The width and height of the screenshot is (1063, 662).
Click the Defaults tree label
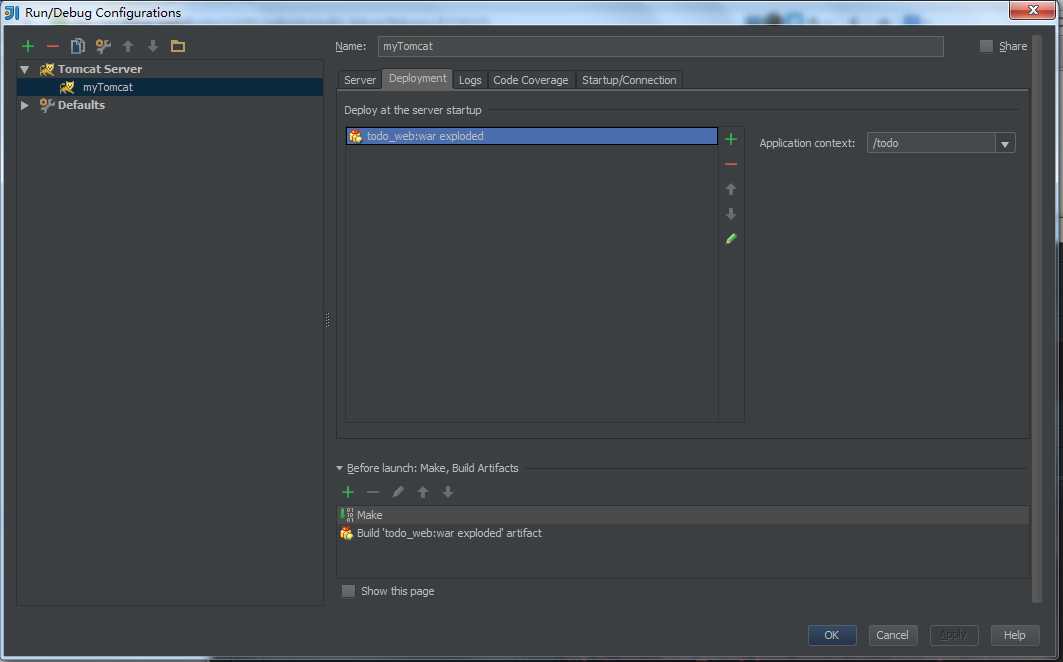(81, 105)
